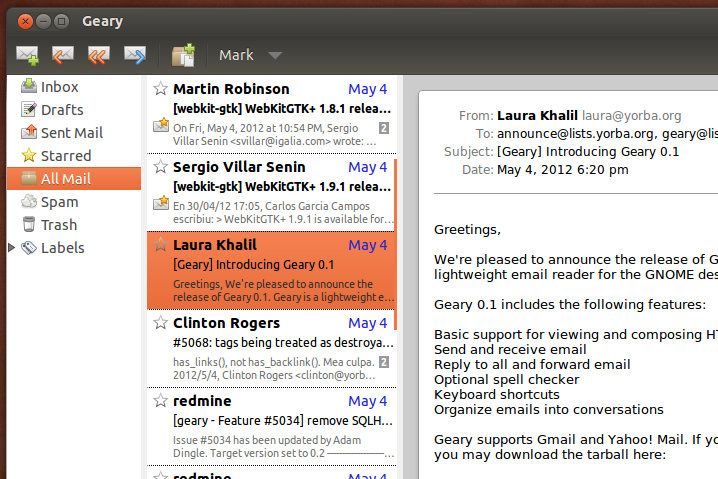Click the Forward message toolbar icon

135,55
